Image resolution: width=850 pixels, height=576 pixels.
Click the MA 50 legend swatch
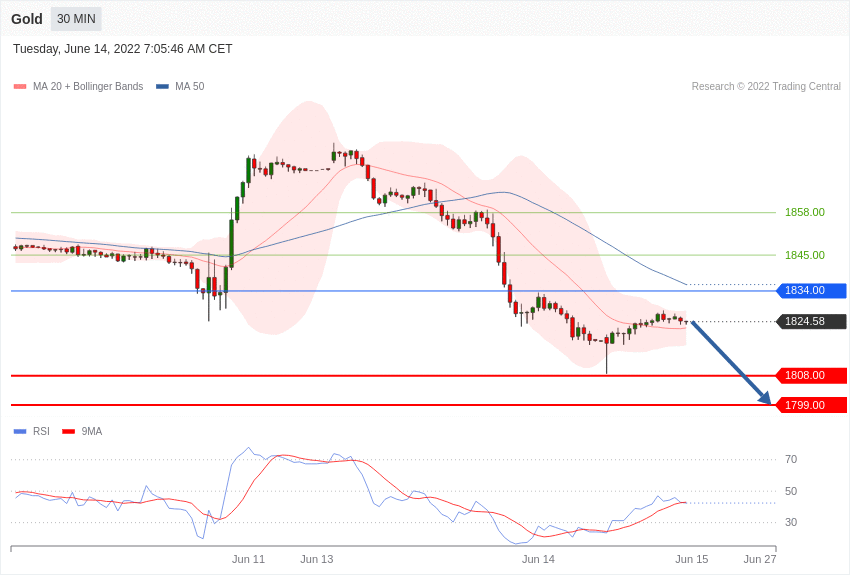162,87
